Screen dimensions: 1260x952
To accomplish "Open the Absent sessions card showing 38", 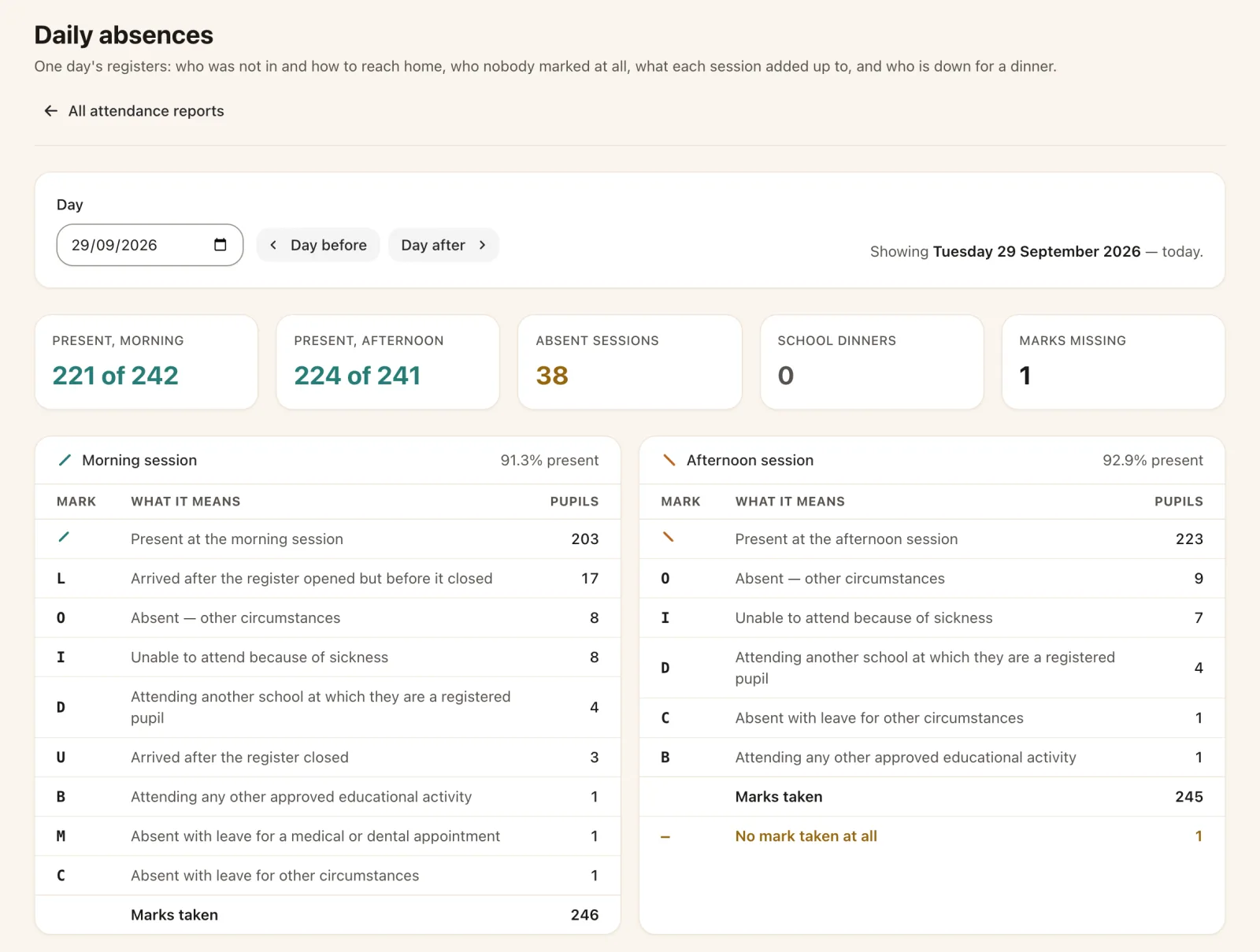I will [630, 362].
